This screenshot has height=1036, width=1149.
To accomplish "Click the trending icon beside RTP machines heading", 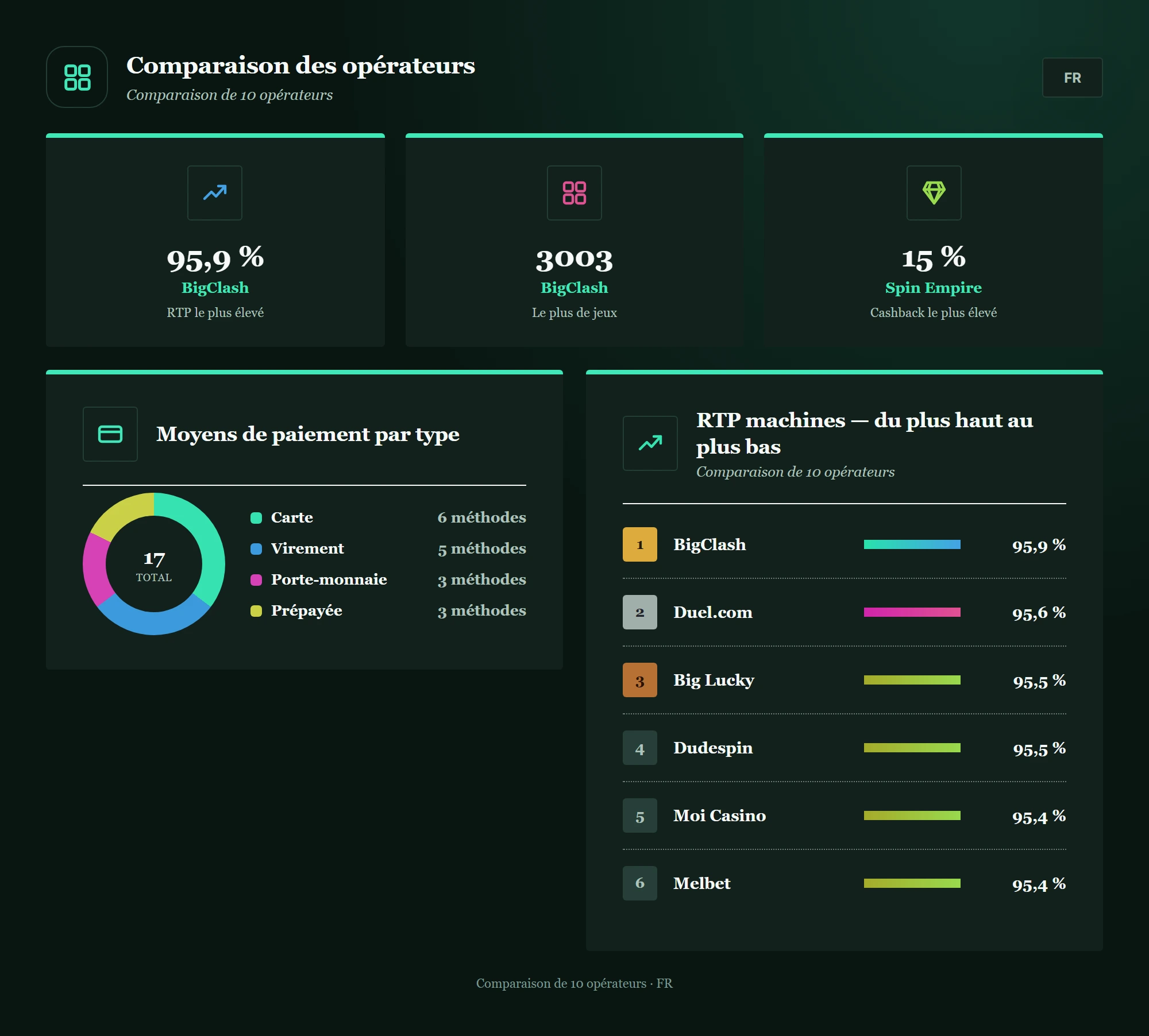I will click(x=650, y=443).
